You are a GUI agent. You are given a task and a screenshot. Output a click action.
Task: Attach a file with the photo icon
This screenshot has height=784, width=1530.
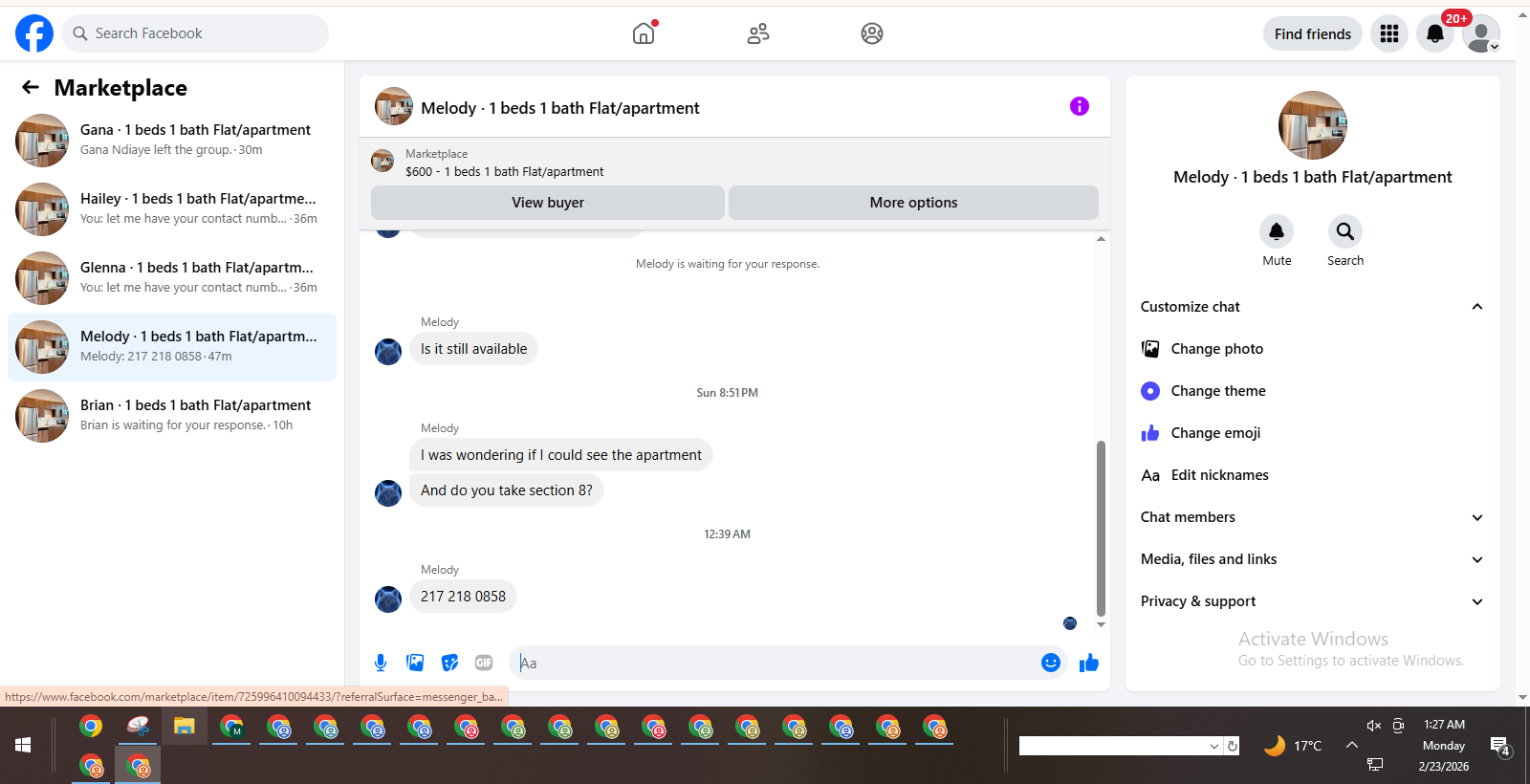(415, 663)
